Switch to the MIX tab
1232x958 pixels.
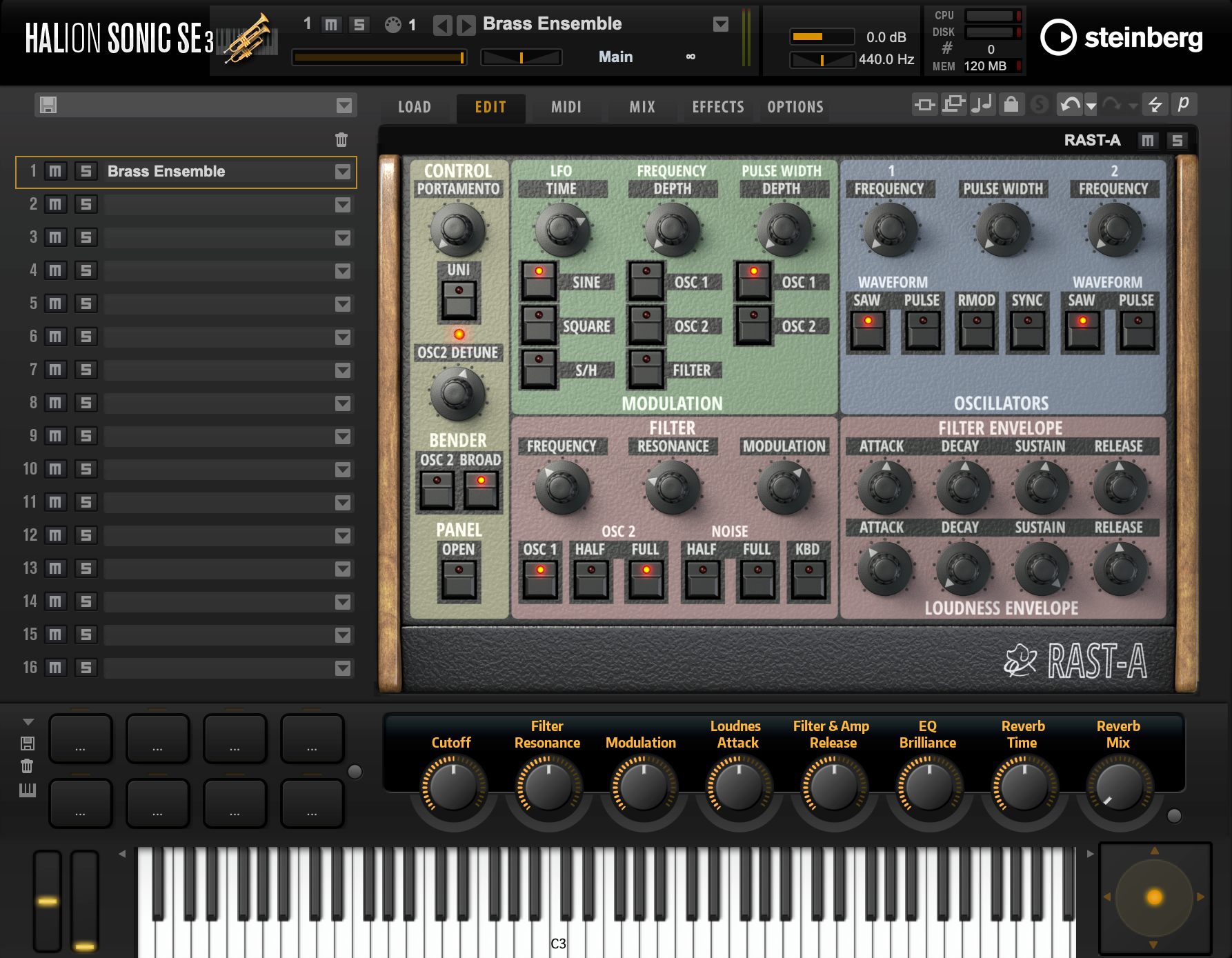[642, 107]
